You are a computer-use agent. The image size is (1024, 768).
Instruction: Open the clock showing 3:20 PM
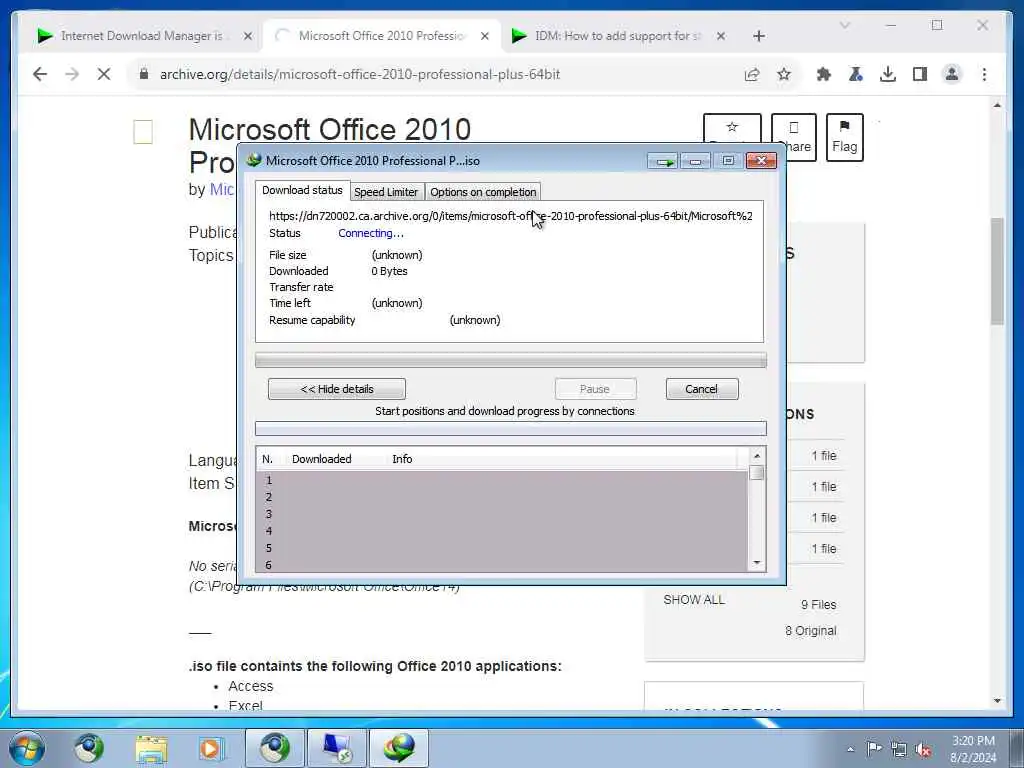pos(973,749)
